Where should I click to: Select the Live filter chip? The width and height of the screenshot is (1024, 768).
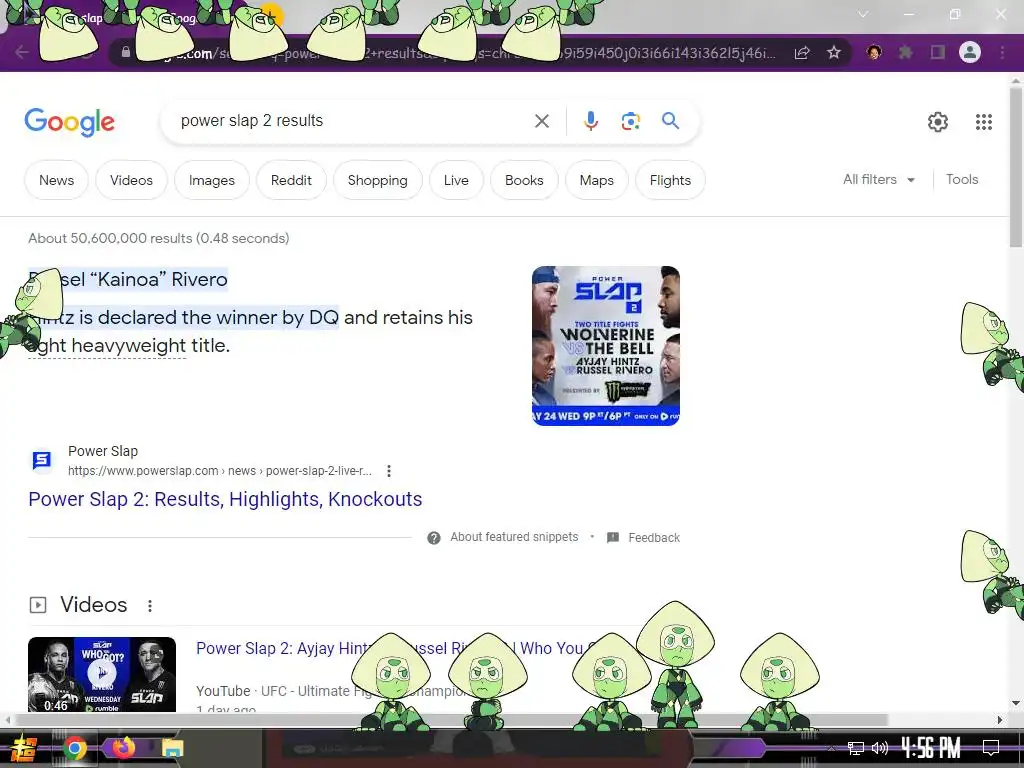pos(456,180)
